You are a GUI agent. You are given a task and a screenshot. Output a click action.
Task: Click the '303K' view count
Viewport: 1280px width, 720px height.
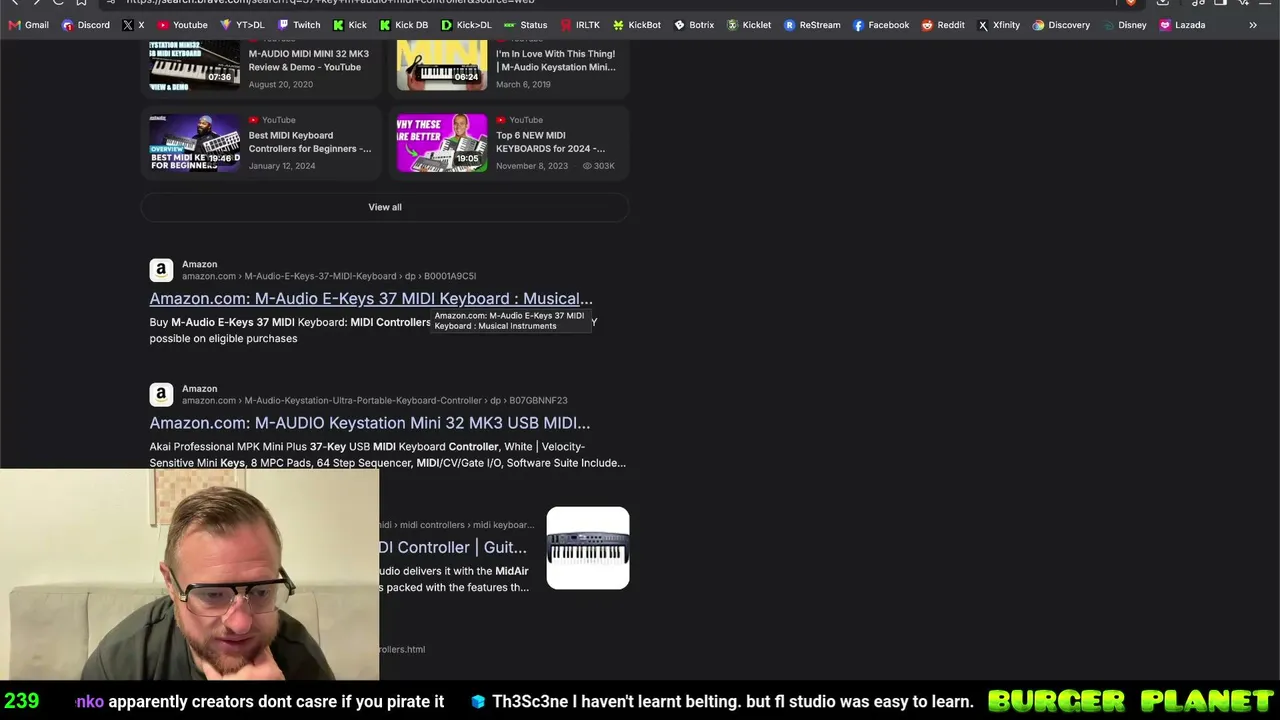(x=599, y=166)
